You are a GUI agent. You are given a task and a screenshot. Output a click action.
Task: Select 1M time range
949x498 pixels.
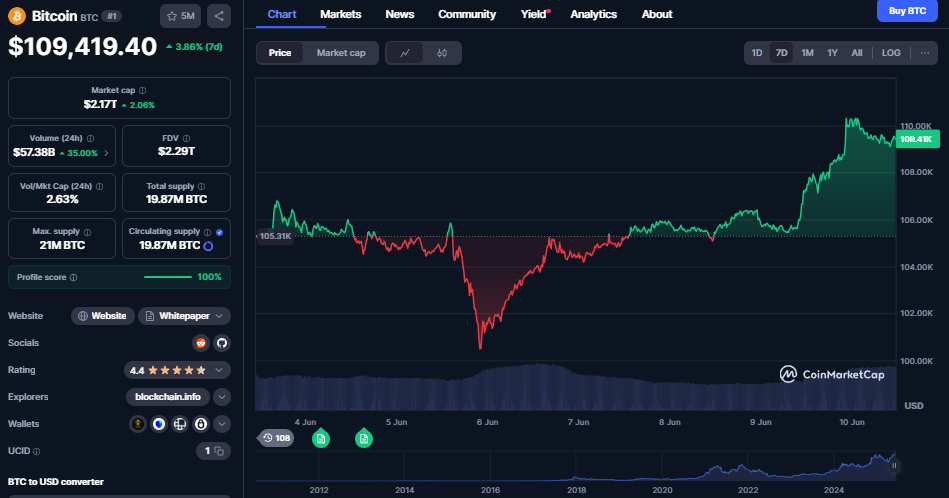807,53
